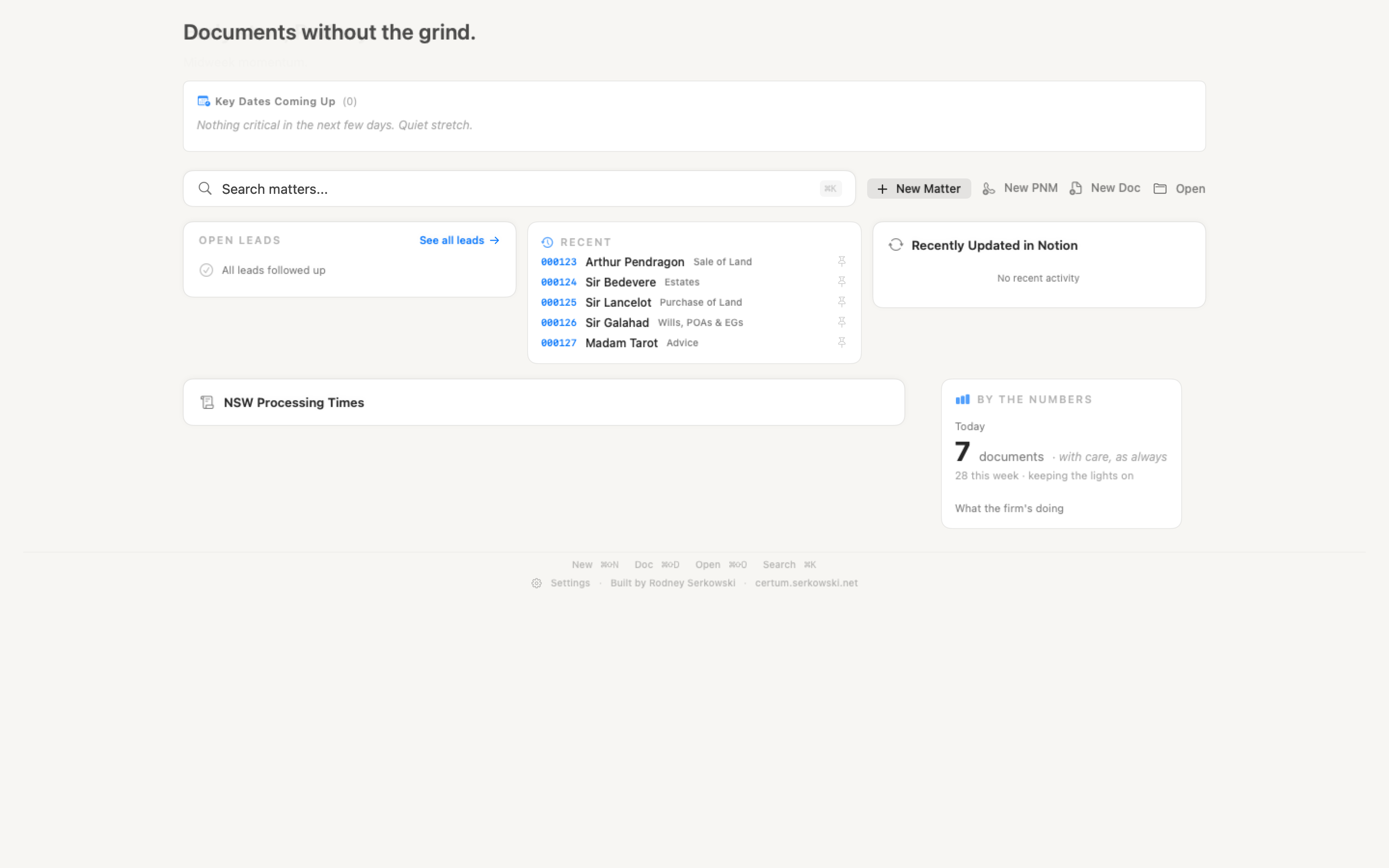This screenshot has height=868, width=1389.
Task: Click the Wills, POAs & EGs type
Action: tap(700, 323)
